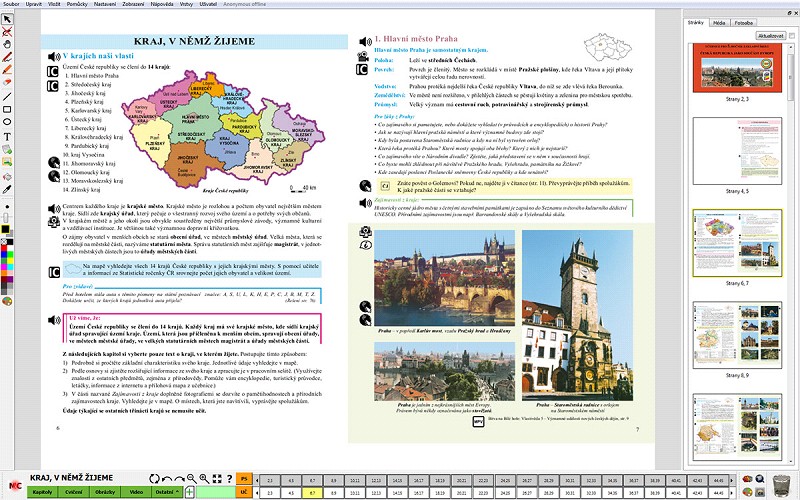Open the Vrstvy menu
Viewport: 800px width, 500px height.
click(186, 4)
